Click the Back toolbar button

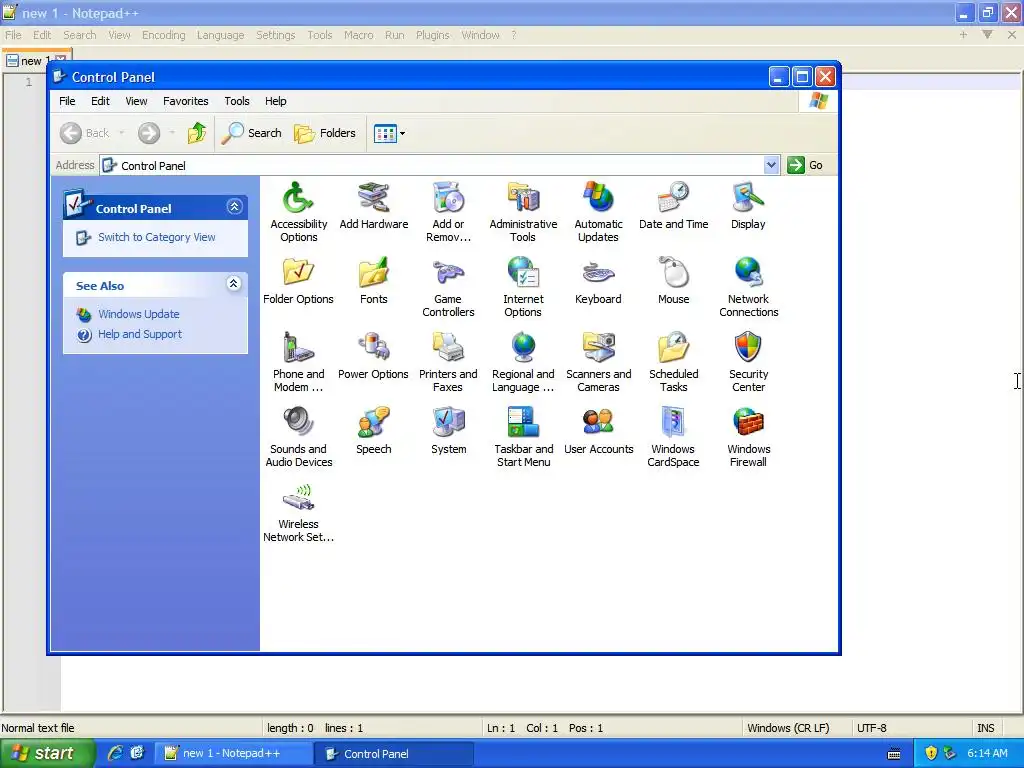click(85, 133)
